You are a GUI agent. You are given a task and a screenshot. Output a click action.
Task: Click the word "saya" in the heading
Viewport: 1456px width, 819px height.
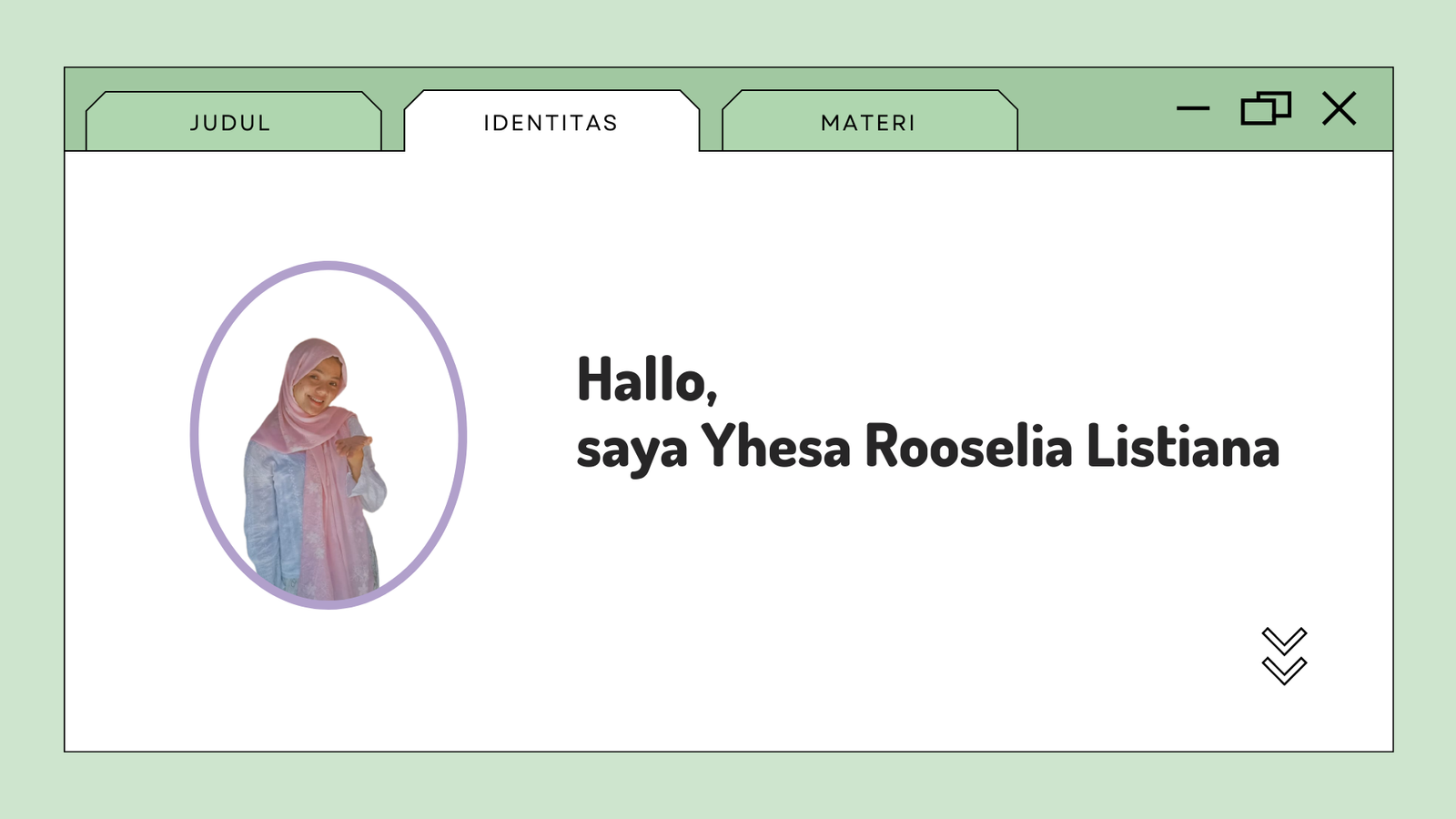pyautogui.click(x=632, y=449)
